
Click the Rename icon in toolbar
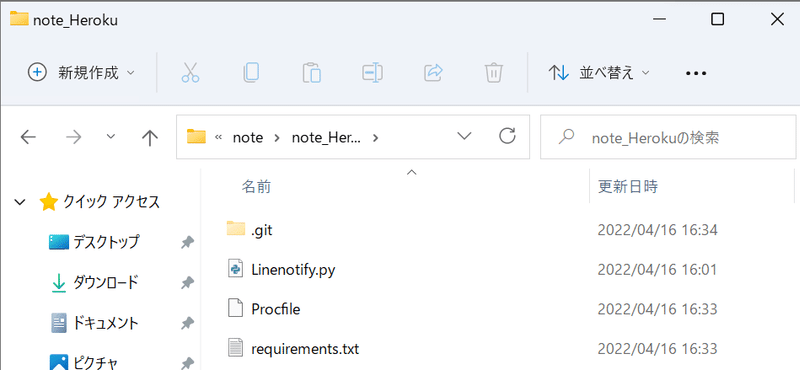(x=372, y=73)
